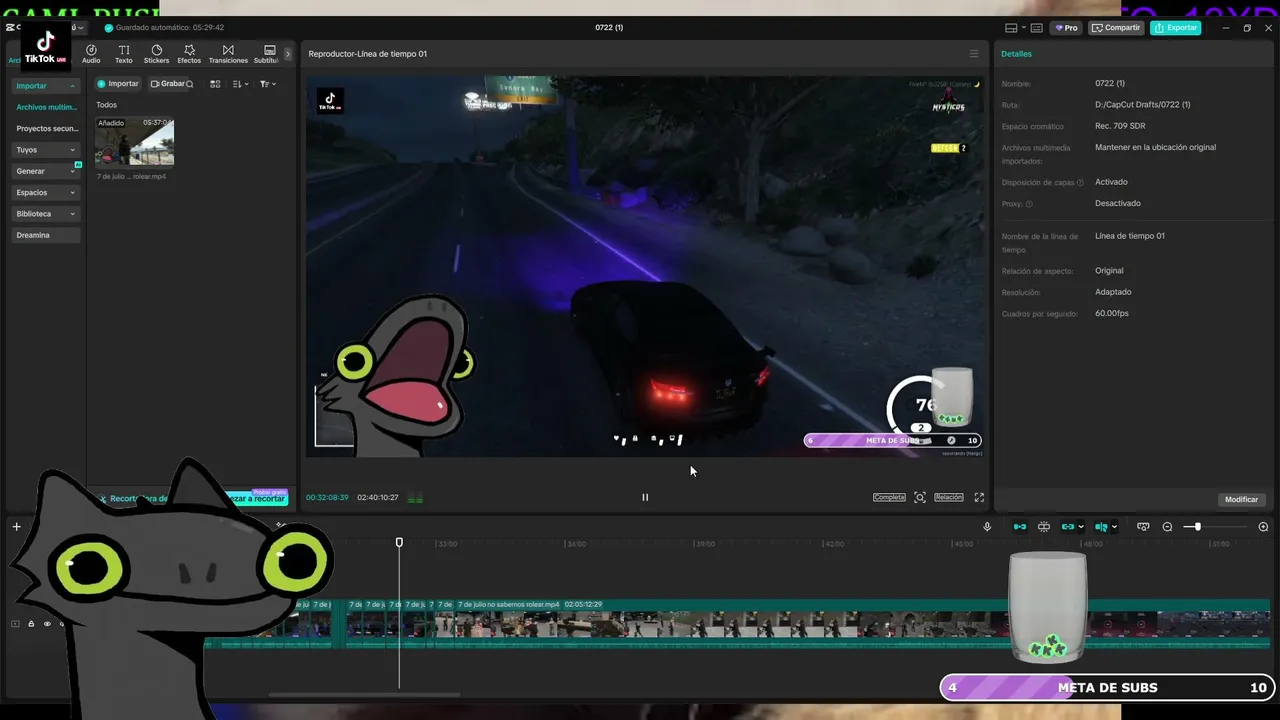The image size is (1280, 720).
Task: Zoom out the timeline
Action: point(1167,527)
